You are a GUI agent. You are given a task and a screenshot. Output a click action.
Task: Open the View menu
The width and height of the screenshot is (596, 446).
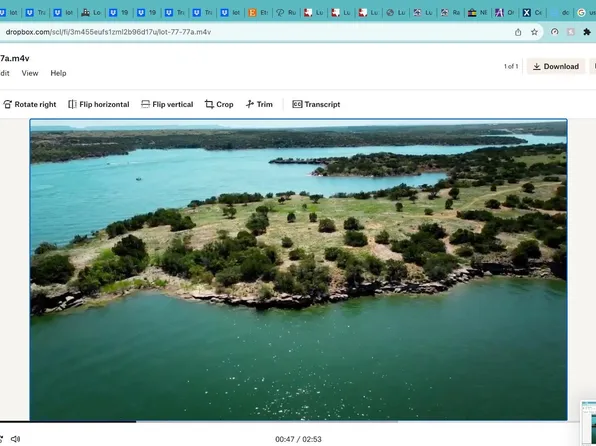pyautogui.click(x=30, y=73)
